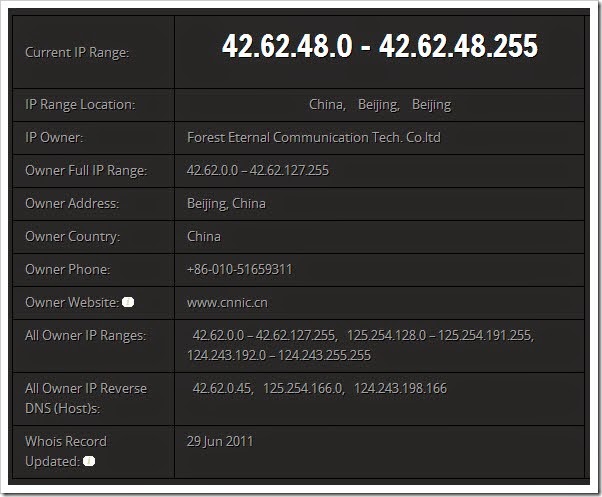
Task: Click the Owner Full IP Range value 42.62.0.0 – 42.62.127.255
Action: [x=258, y=170]
